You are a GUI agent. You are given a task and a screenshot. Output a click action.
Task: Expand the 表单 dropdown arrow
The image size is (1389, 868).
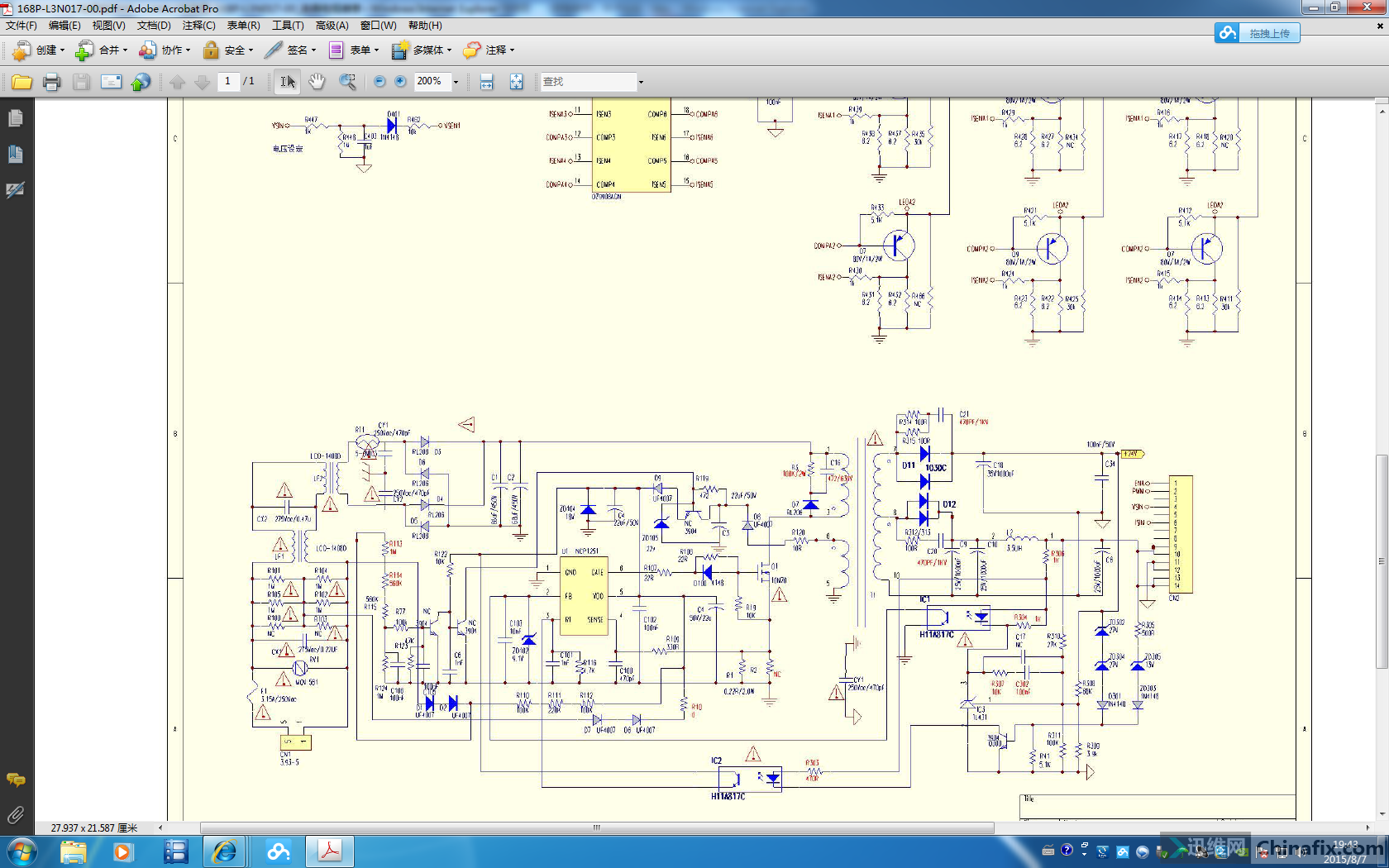[376, 50]
